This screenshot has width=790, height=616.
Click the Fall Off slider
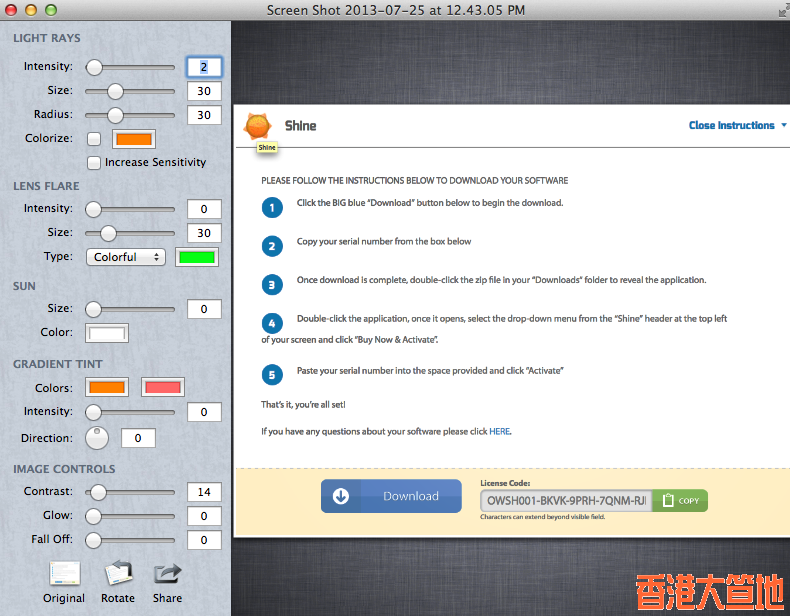pos(130,540)
